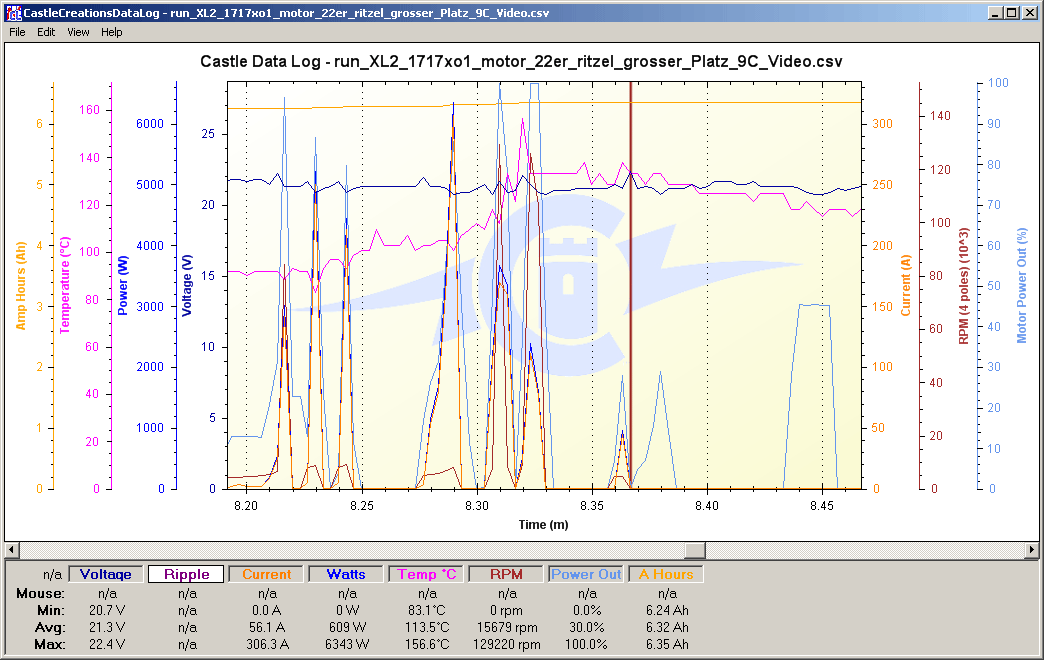Viewport: 1044px width, 660px height.
Task: Click the Time (m) axis label
Action: tap(543, 525)
